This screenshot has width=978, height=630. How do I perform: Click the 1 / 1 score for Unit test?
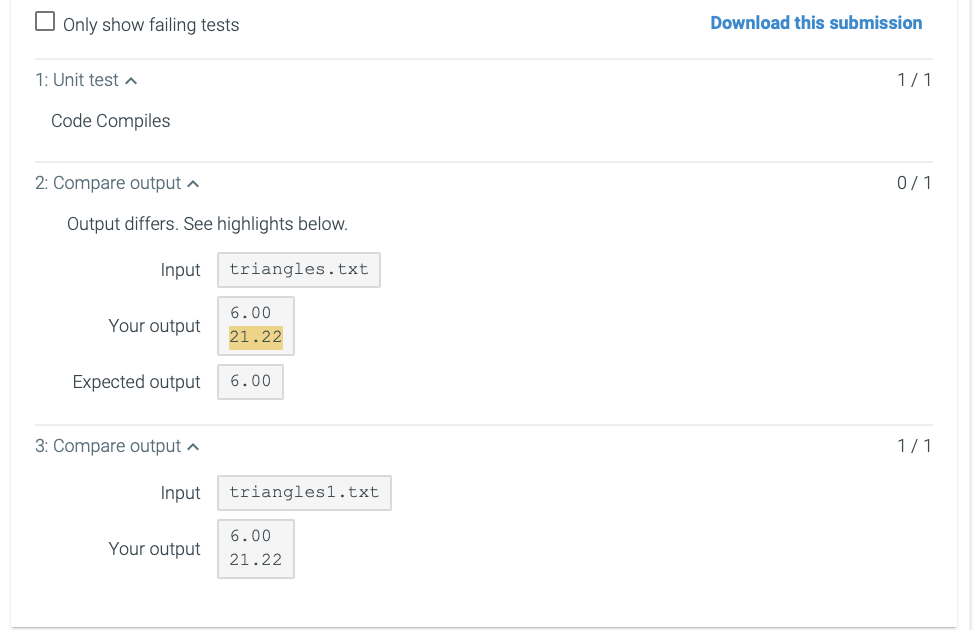pos(914,79)
